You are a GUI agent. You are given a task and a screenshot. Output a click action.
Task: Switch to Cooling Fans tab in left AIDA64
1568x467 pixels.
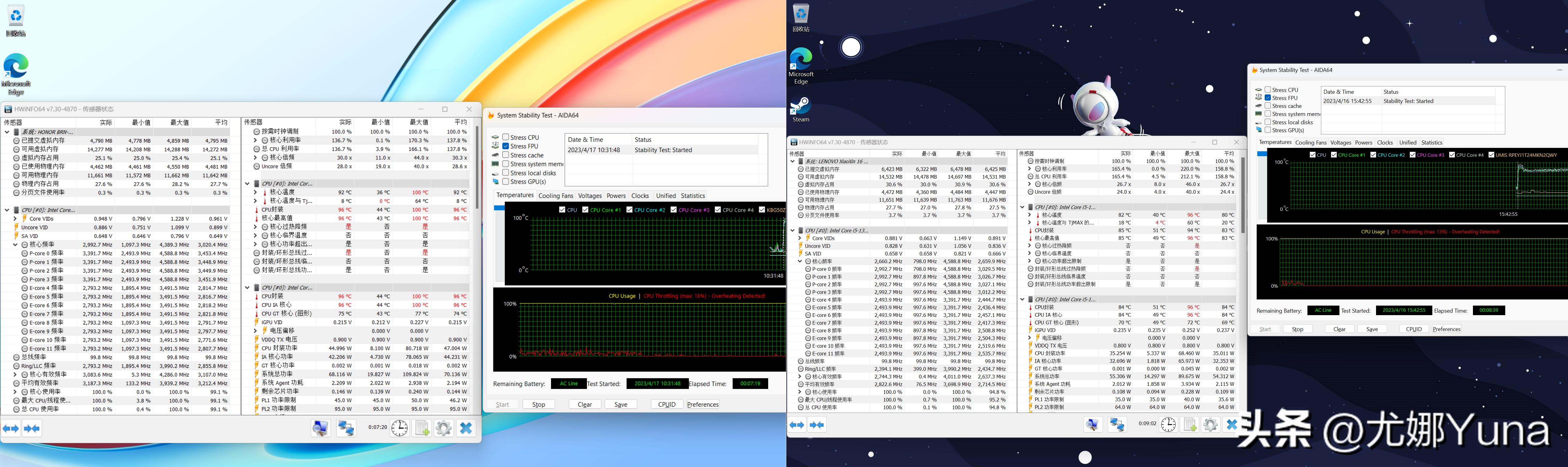555,196
